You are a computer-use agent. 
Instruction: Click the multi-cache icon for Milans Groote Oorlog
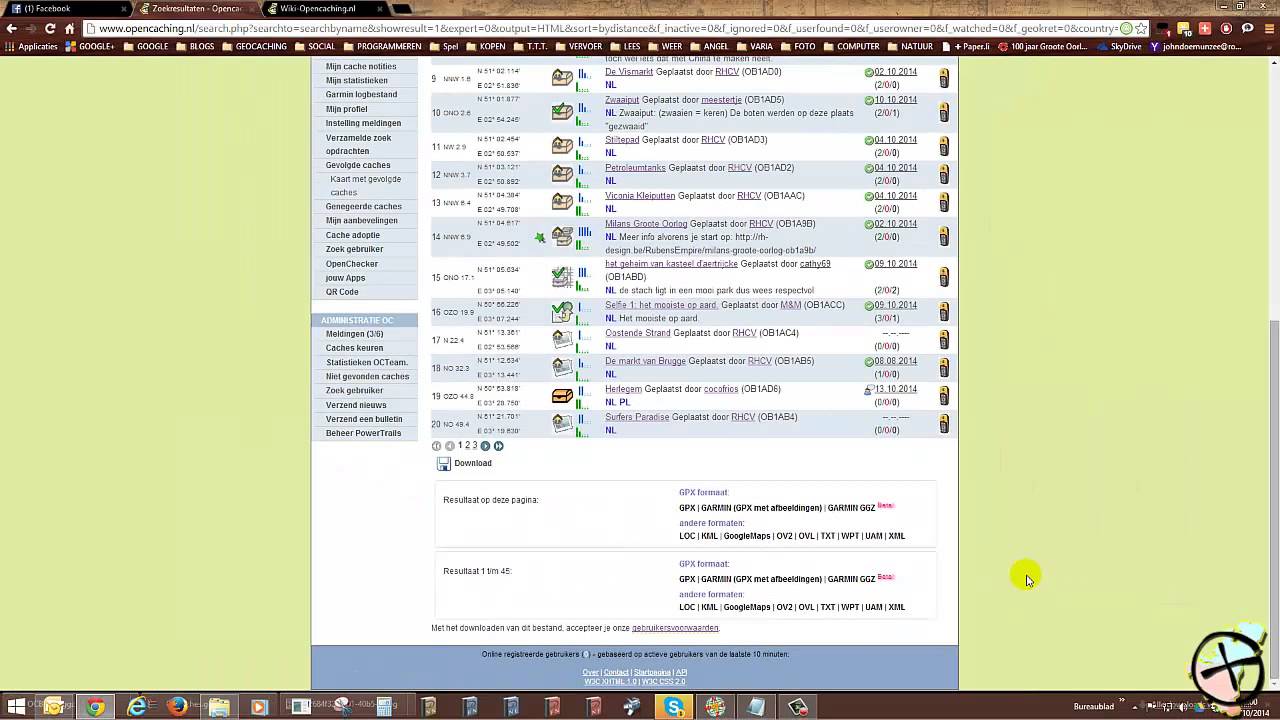(562, 237)
